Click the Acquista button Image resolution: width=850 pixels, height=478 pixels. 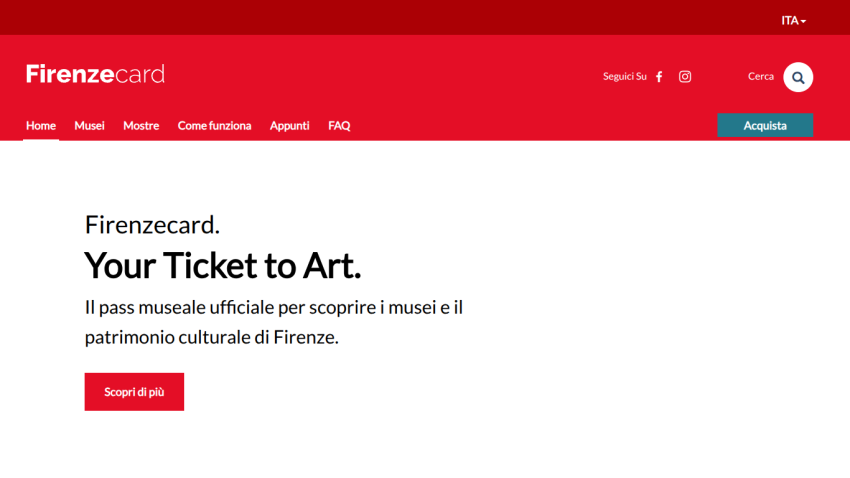pos(765,125)
